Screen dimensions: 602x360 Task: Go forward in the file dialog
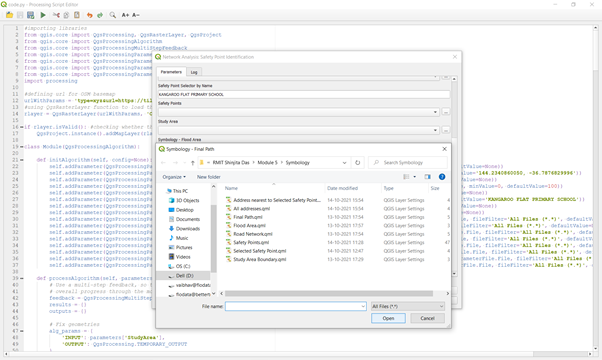coord(175,163)
